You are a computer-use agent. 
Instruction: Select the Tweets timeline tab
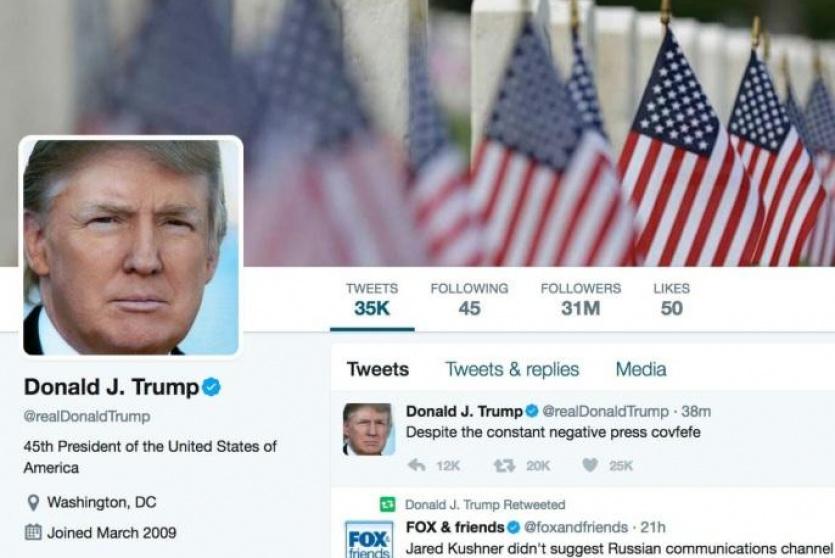378,369
